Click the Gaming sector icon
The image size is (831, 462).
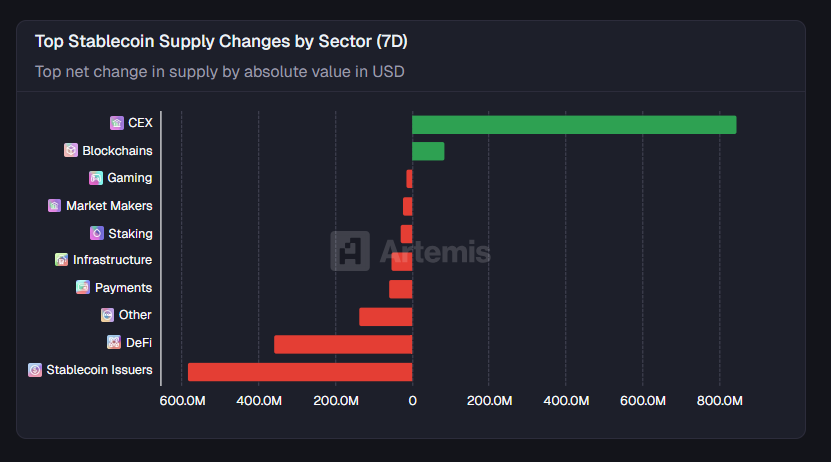click(96, 178)
